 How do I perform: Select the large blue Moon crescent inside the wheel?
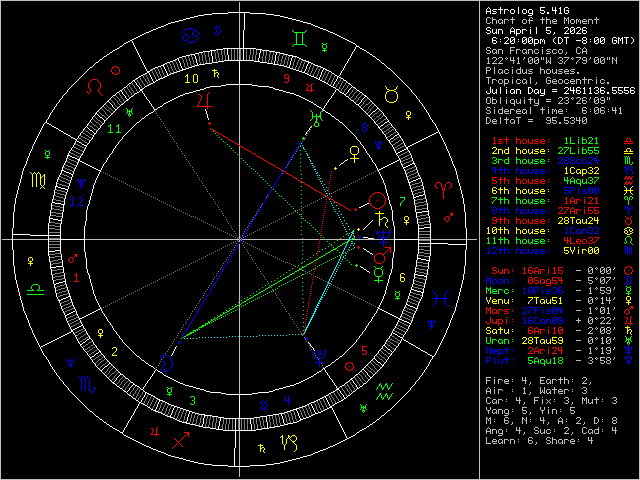pyautogui.click(x=166, y=363)
